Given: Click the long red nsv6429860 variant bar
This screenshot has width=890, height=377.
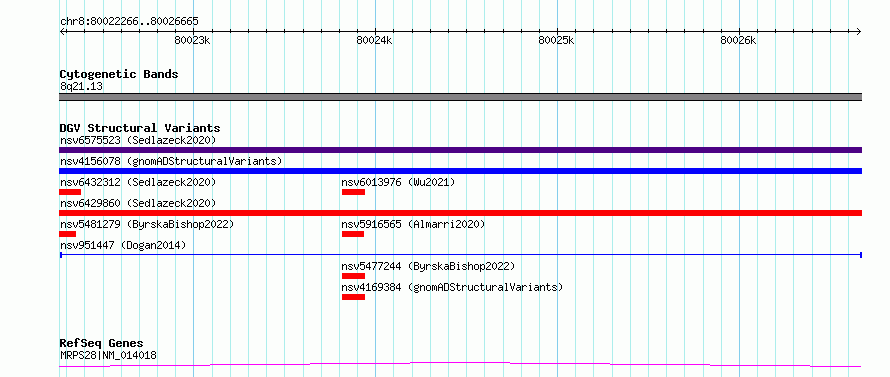Looking at the screenshot, I should (x=460, y=213).
